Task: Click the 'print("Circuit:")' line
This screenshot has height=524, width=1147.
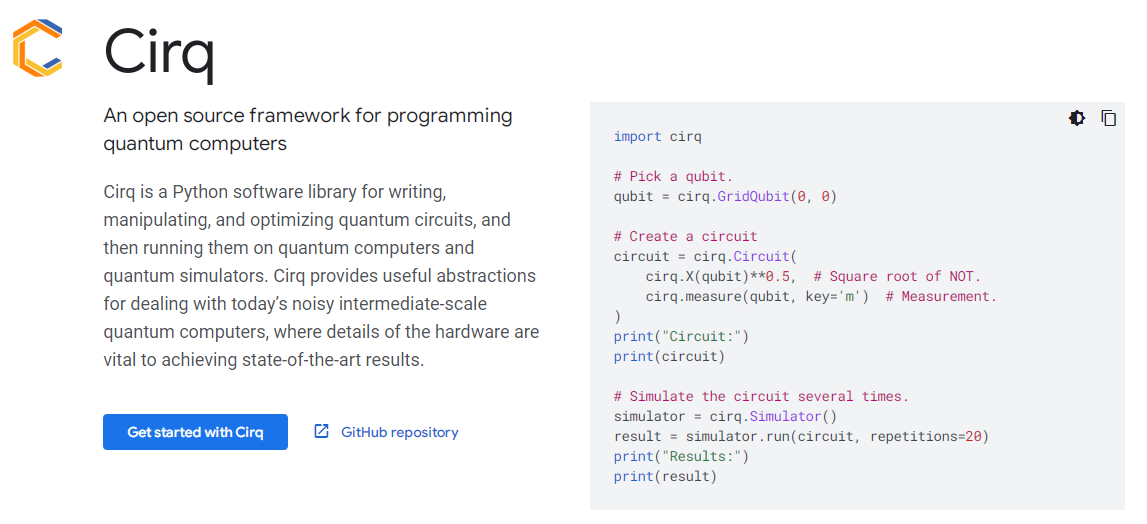Action: click(682, 337)
